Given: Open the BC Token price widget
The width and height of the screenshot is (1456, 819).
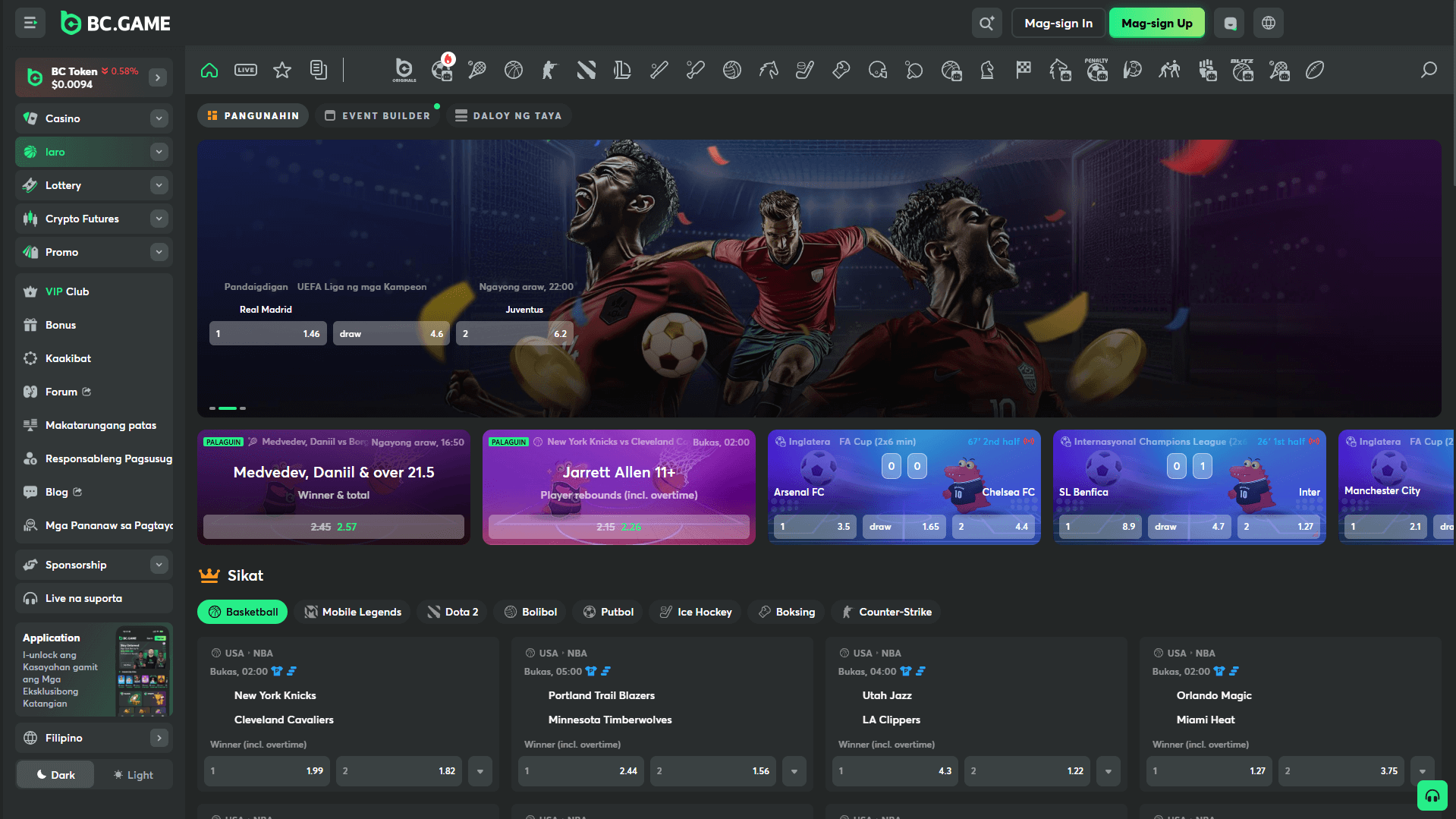Looking at the screenshot, I should [94, 77].
